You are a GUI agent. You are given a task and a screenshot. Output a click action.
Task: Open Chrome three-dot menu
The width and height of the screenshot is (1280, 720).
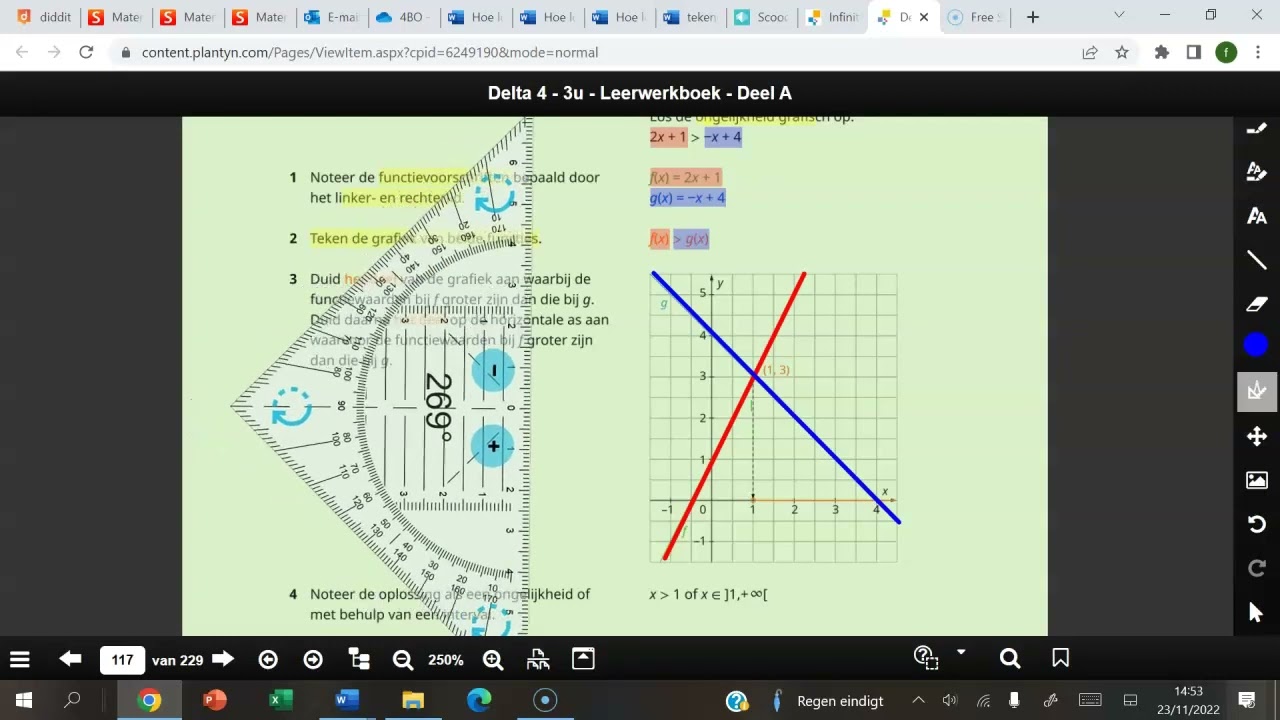click(x=1257, y=52)
